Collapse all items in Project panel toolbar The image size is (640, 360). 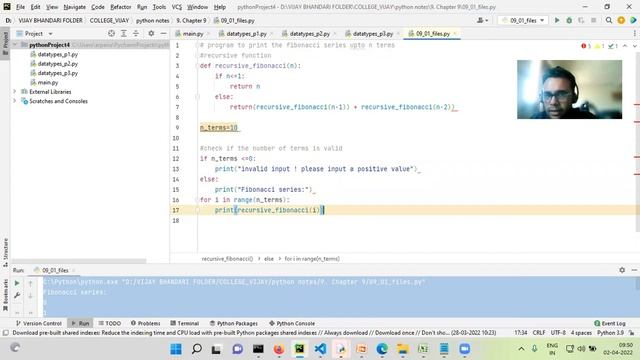(136, 33)
